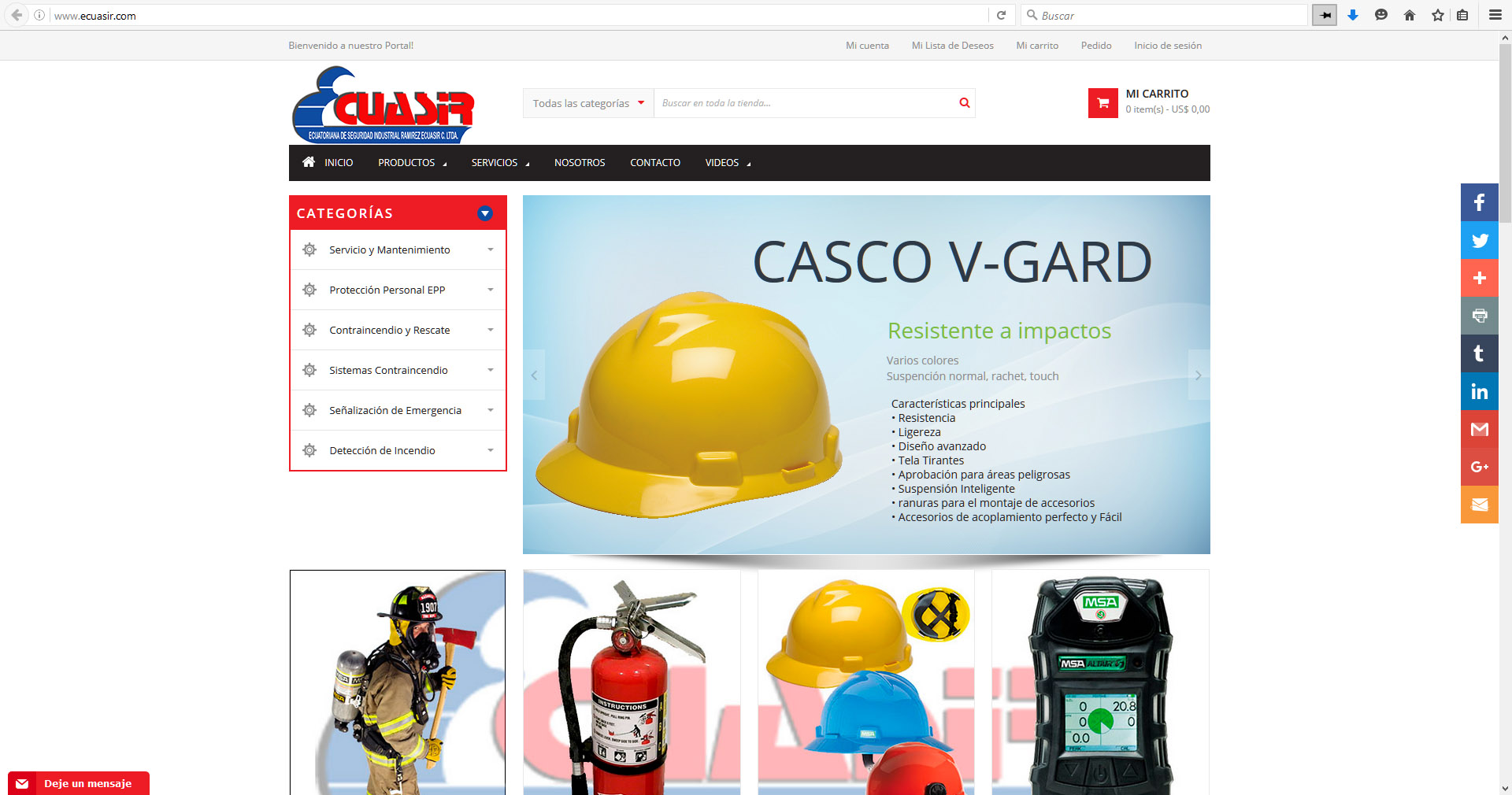Viewport: 1512px width, 795px height.
Task: Open the Inicio navigation item
Action: (x=339, y=163)
